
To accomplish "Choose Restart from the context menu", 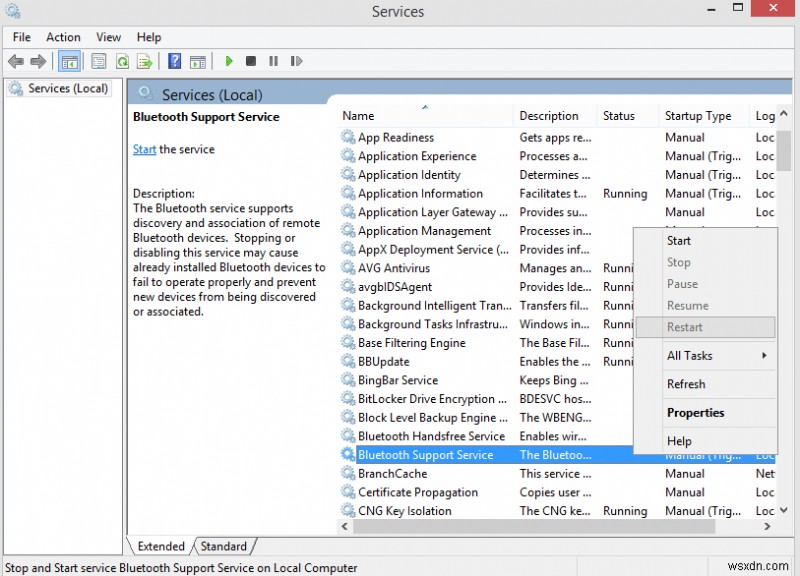I will pyautogui.click(x=686, y=327).
